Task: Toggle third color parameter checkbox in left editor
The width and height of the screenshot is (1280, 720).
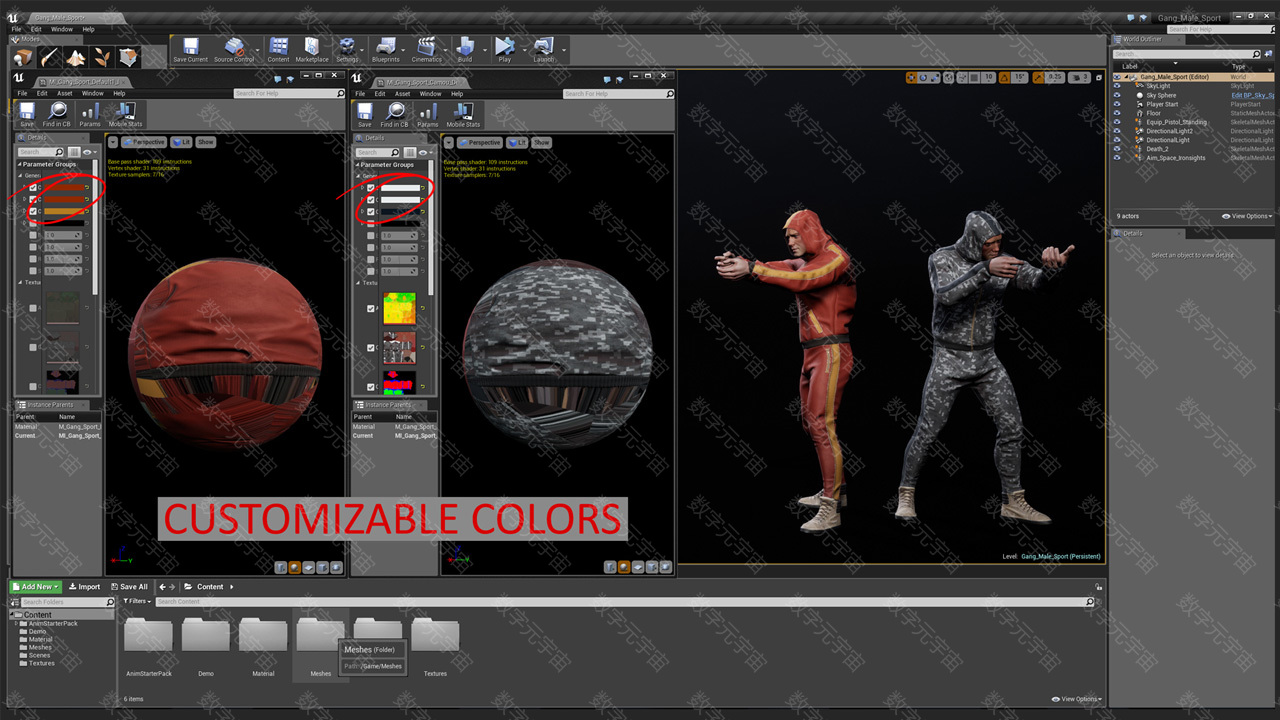Action: pos(33,211)
